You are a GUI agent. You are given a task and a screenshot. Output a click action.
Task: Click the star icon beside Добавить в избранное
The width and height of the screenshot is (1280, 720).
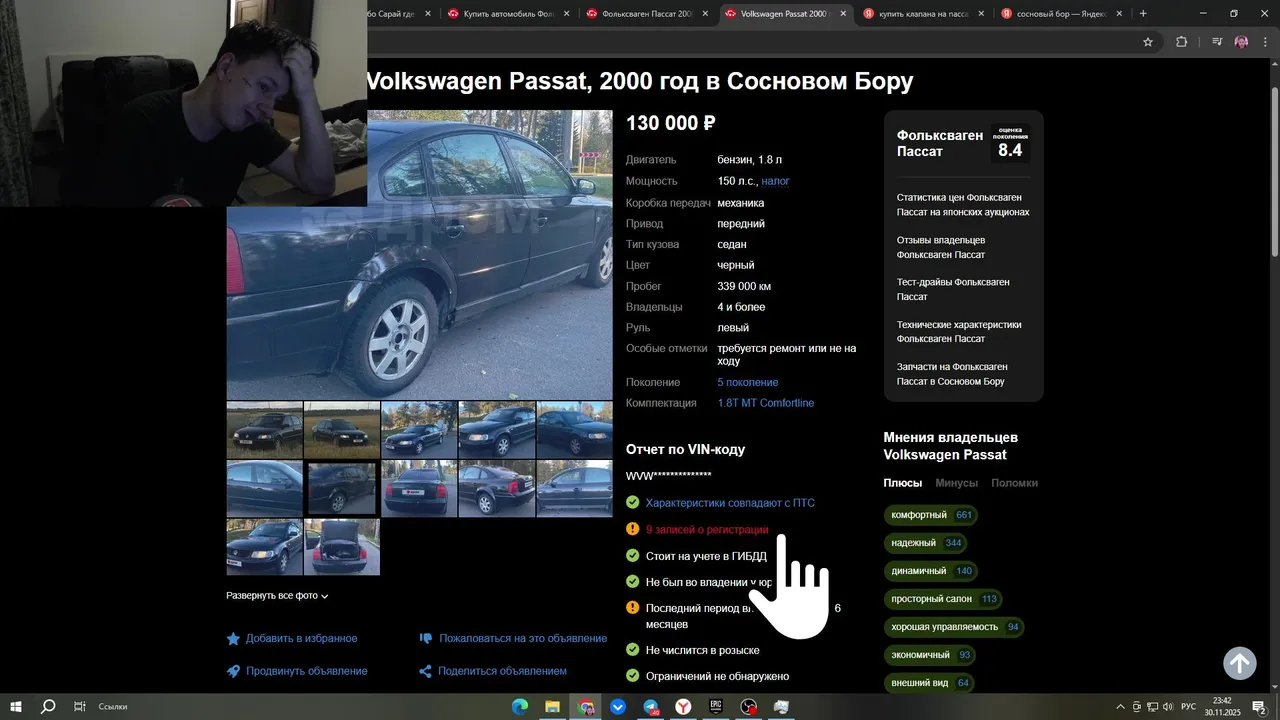pos(233,638)
